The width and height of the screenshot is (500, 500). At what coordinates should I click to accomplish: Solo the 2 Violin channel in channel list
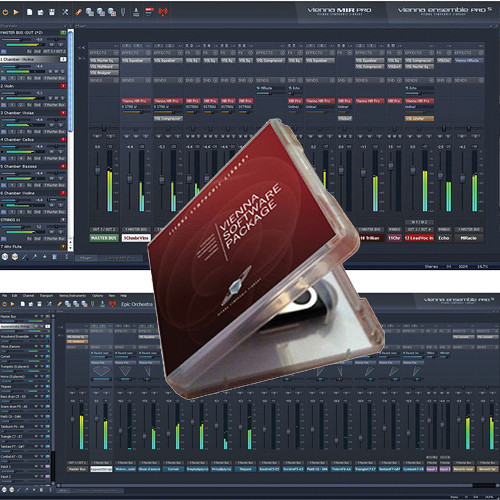pos(61,98)
